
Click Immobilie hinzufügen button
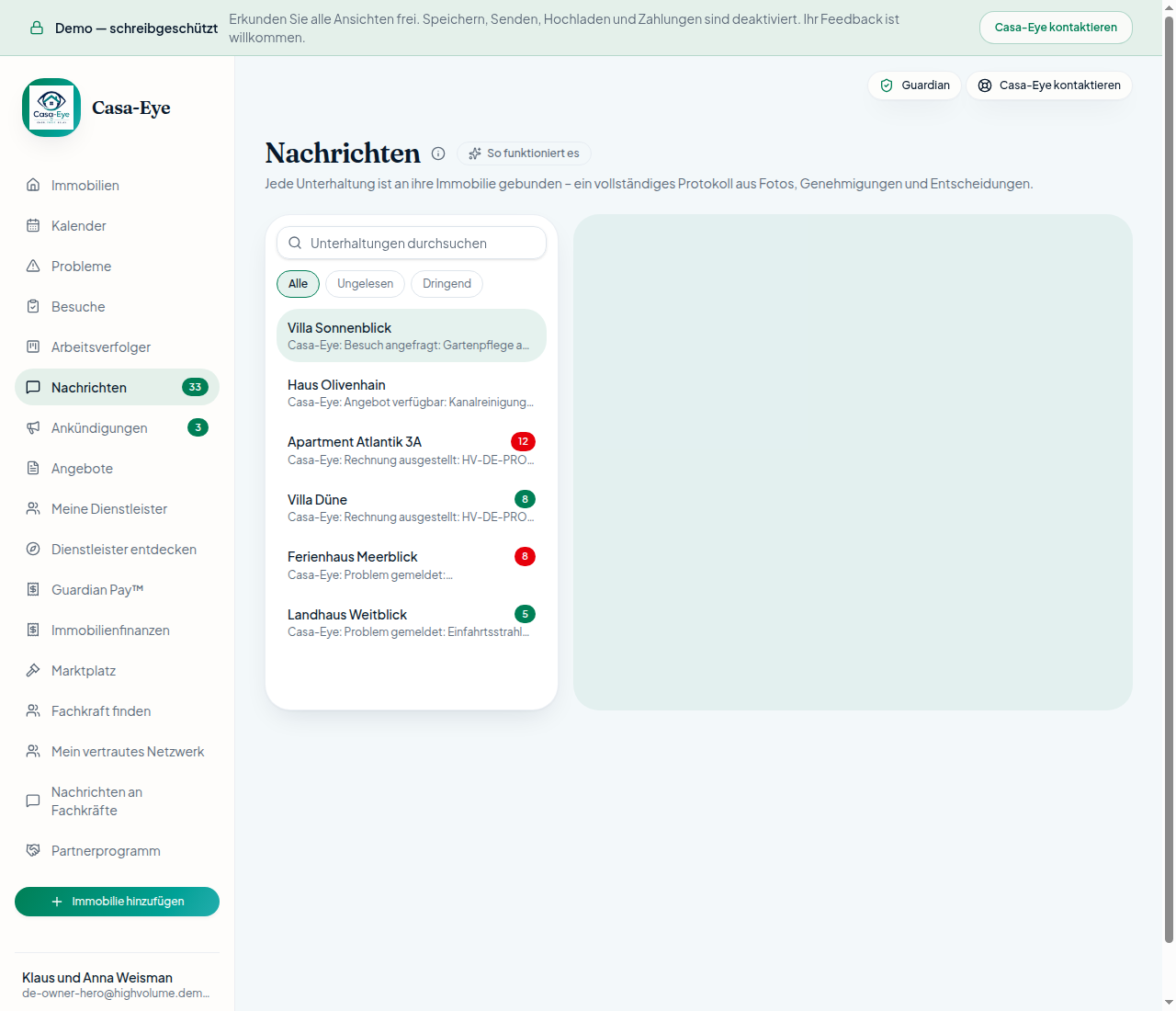click(x=117, y=902)
